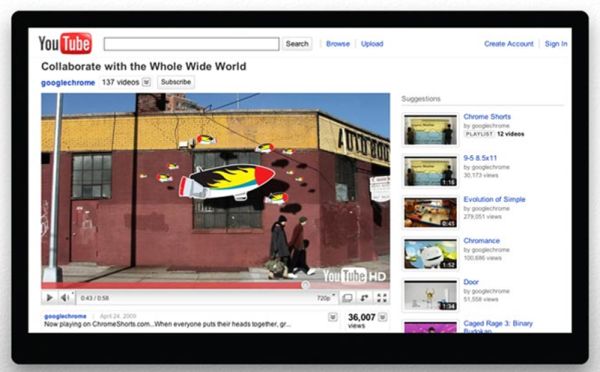Click the 0:43 / 0:58 time display
The width and height of the screenshot is (600, 372).
pos(95,298)
